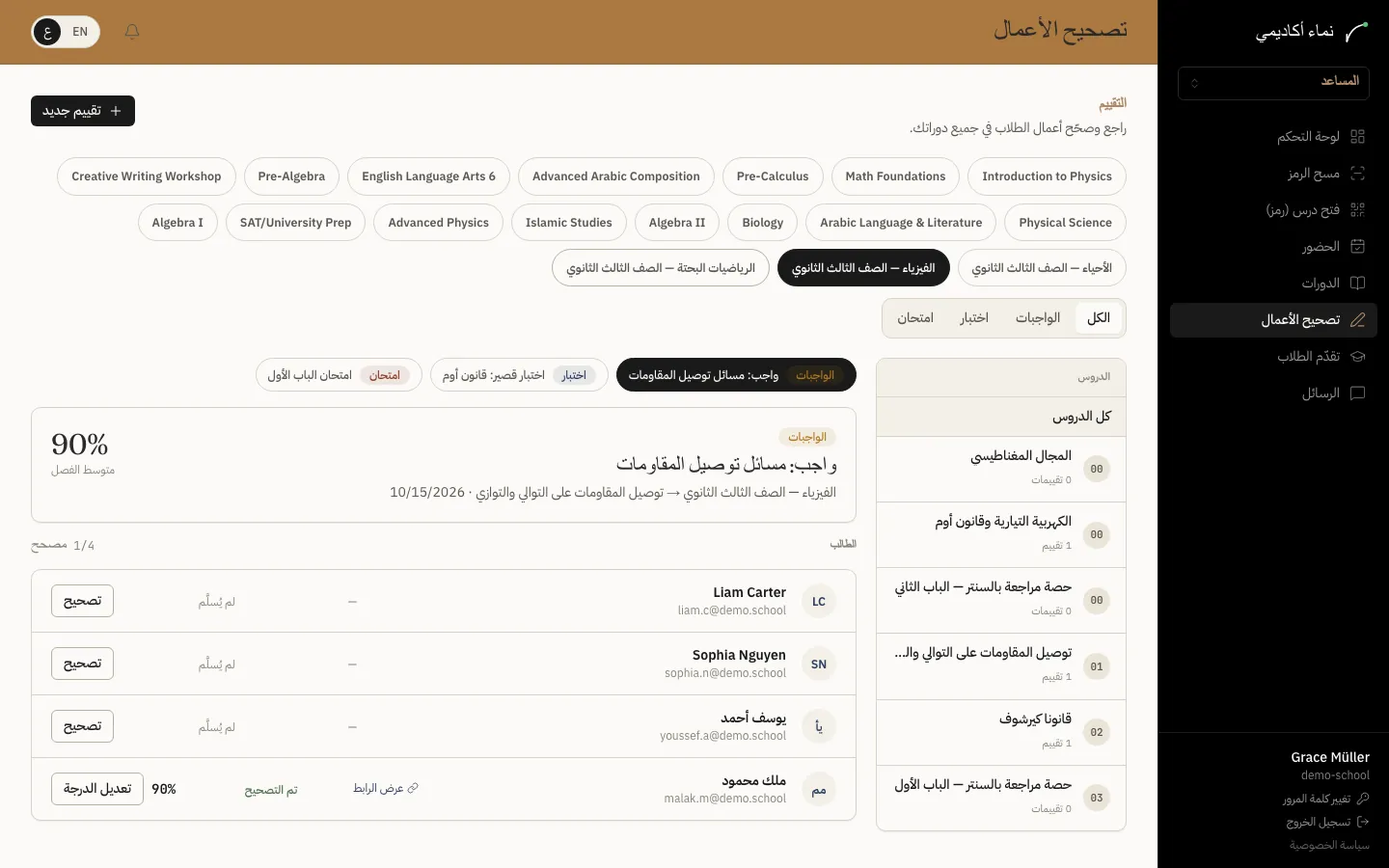Image resolution: width=1389 pixels, height=868 pixels.
Task: Select the SAT/University Prep chip
Action: 295,223
